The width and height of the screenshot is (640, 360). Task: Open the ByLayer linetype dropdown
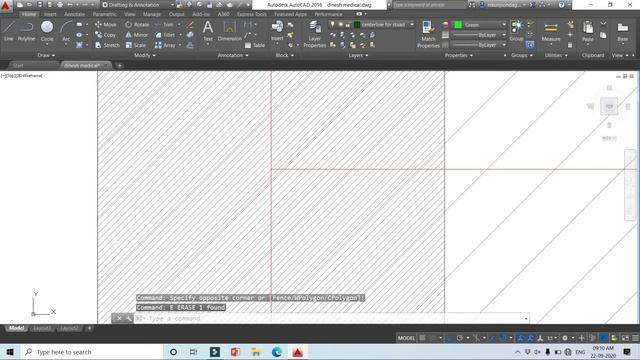(x=479, y=45)
